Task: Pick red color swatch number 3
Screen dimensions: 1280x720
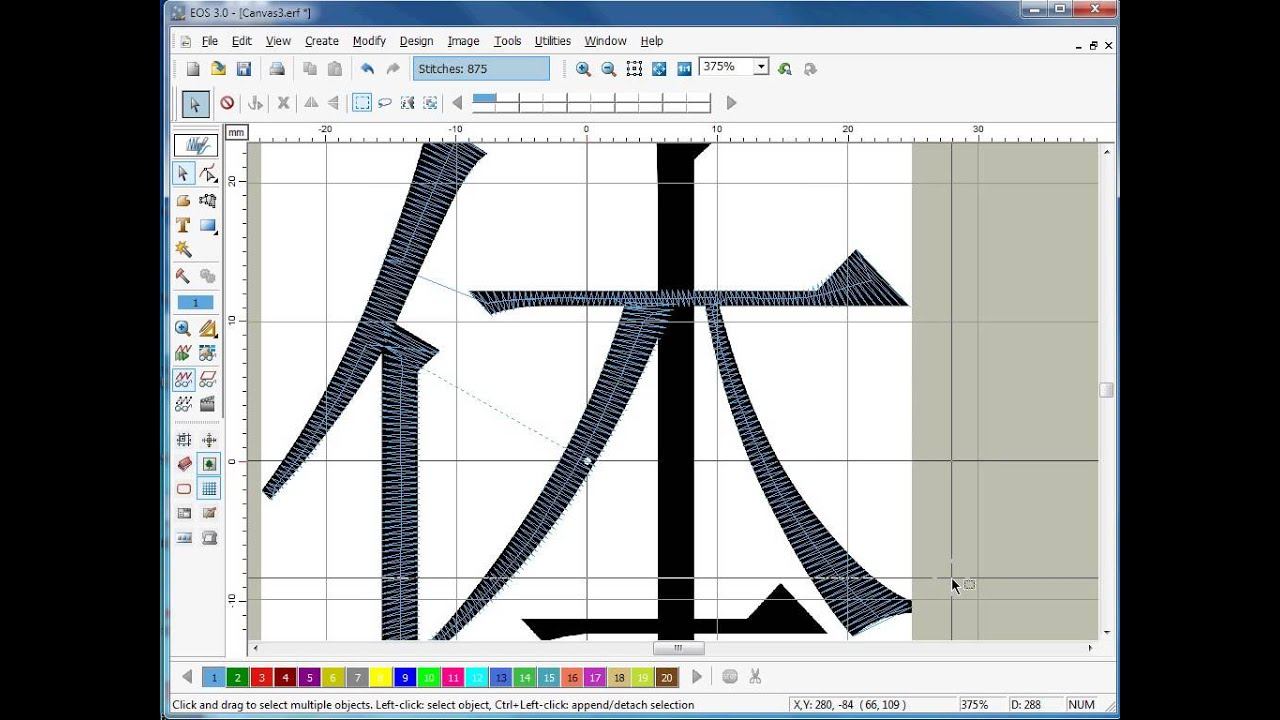Action: pyautogui.click(x=261, y=677)
